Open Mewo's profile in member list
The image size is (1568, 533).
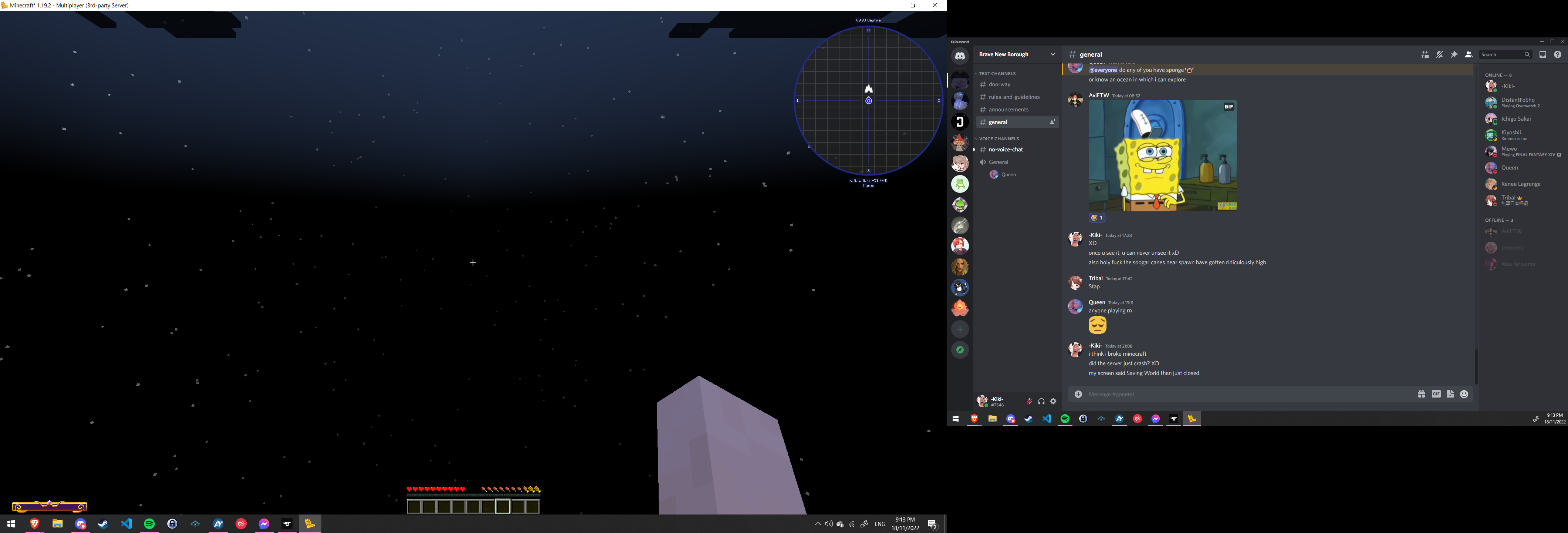(1524, 152)
